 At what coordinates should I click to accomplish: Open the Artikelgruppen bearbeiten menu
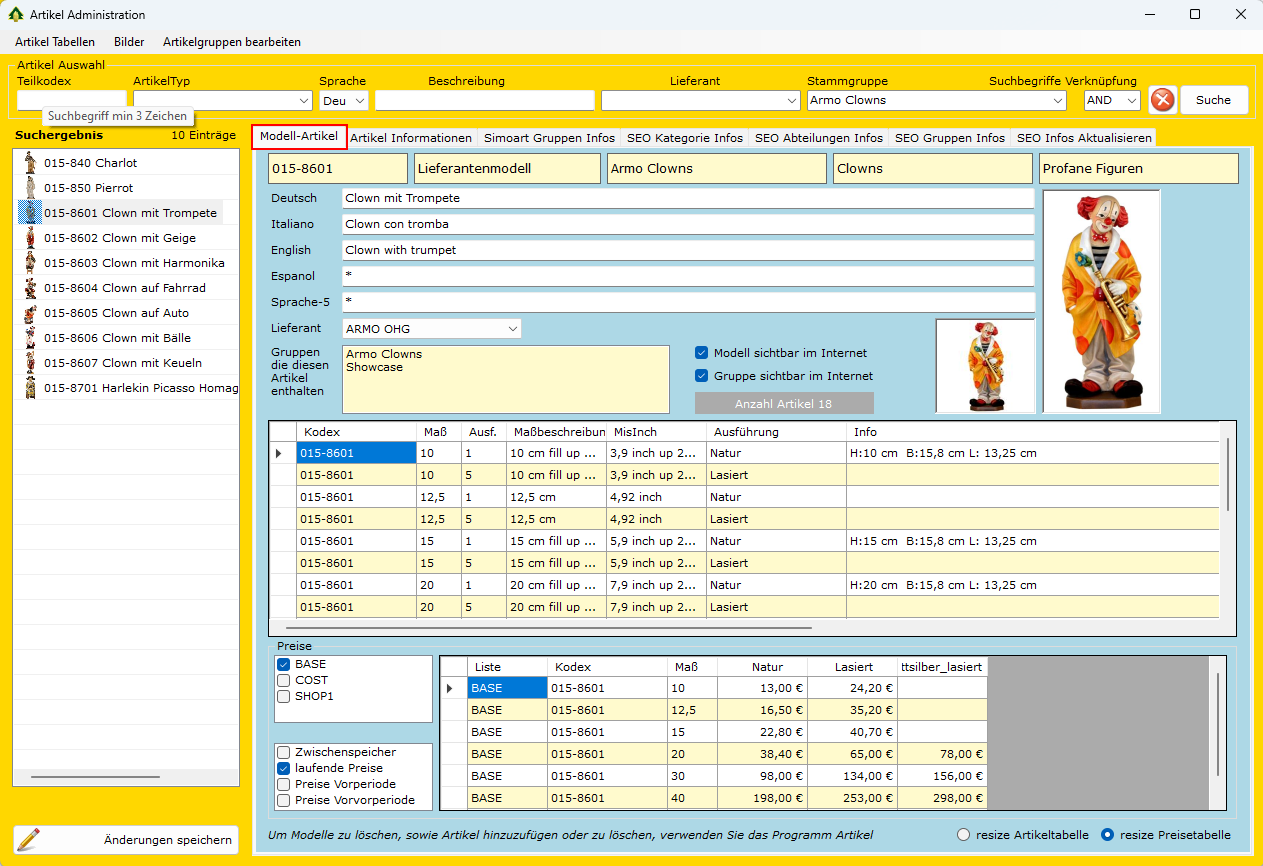pos(232,42)
